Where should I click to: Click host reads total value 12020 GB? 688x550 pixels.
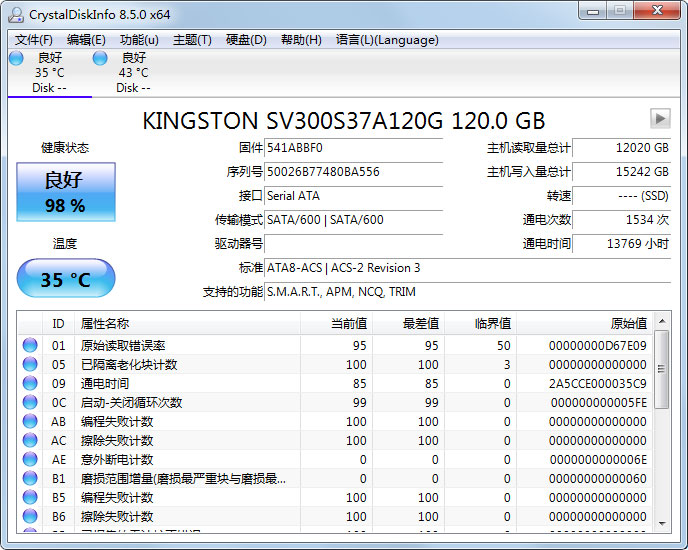click(x=622, y=148)
